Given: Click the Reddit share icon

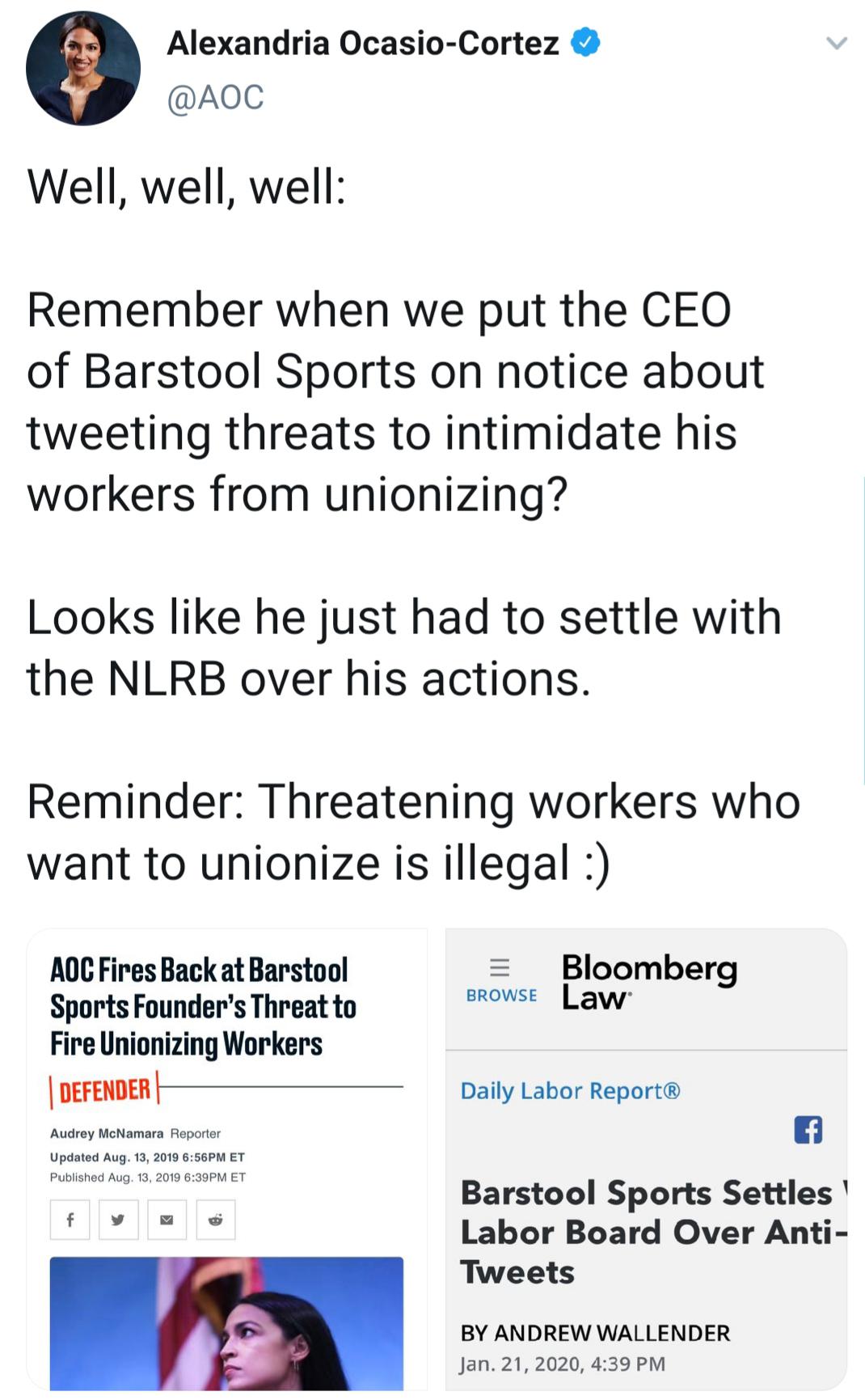Looking at the screenshot, I should tap(214, 1220).
